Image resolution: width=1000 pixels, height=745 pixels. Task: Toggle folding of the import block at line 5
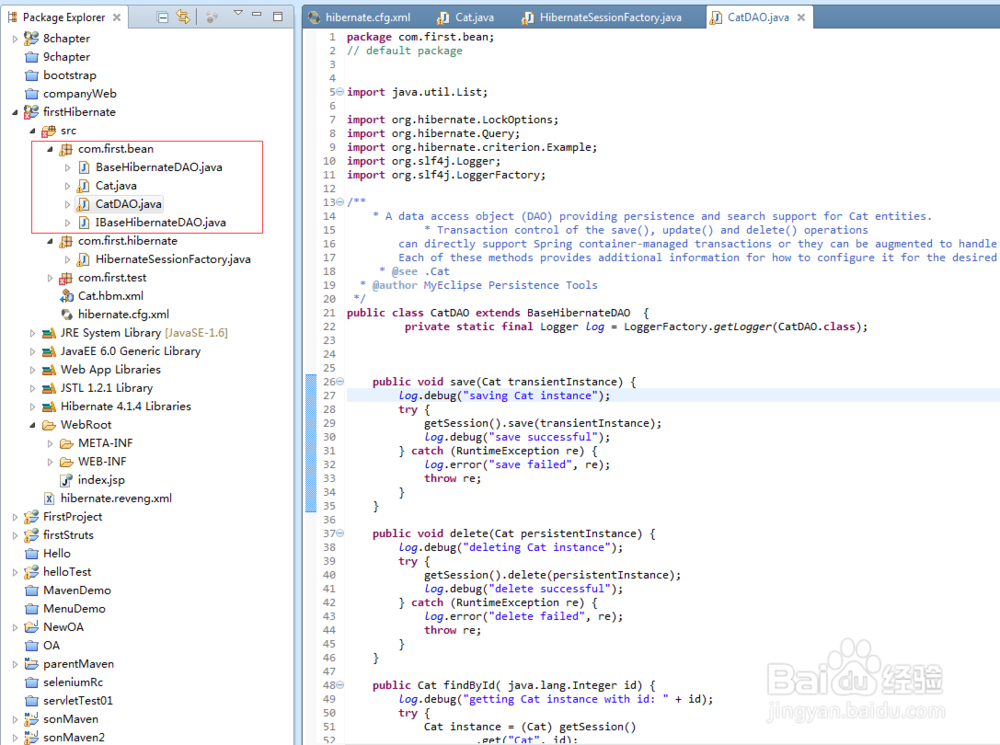coord(340,92)
